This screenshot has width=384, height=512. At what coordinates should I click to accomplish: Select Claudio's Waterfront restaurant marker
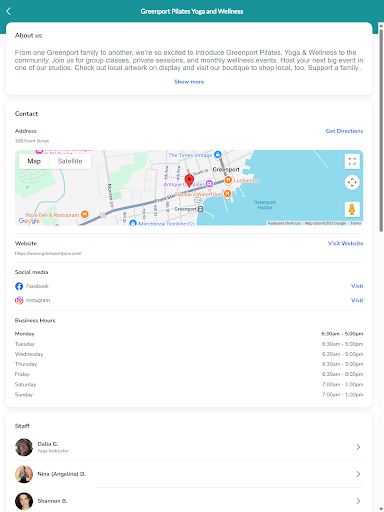point(227,193)
